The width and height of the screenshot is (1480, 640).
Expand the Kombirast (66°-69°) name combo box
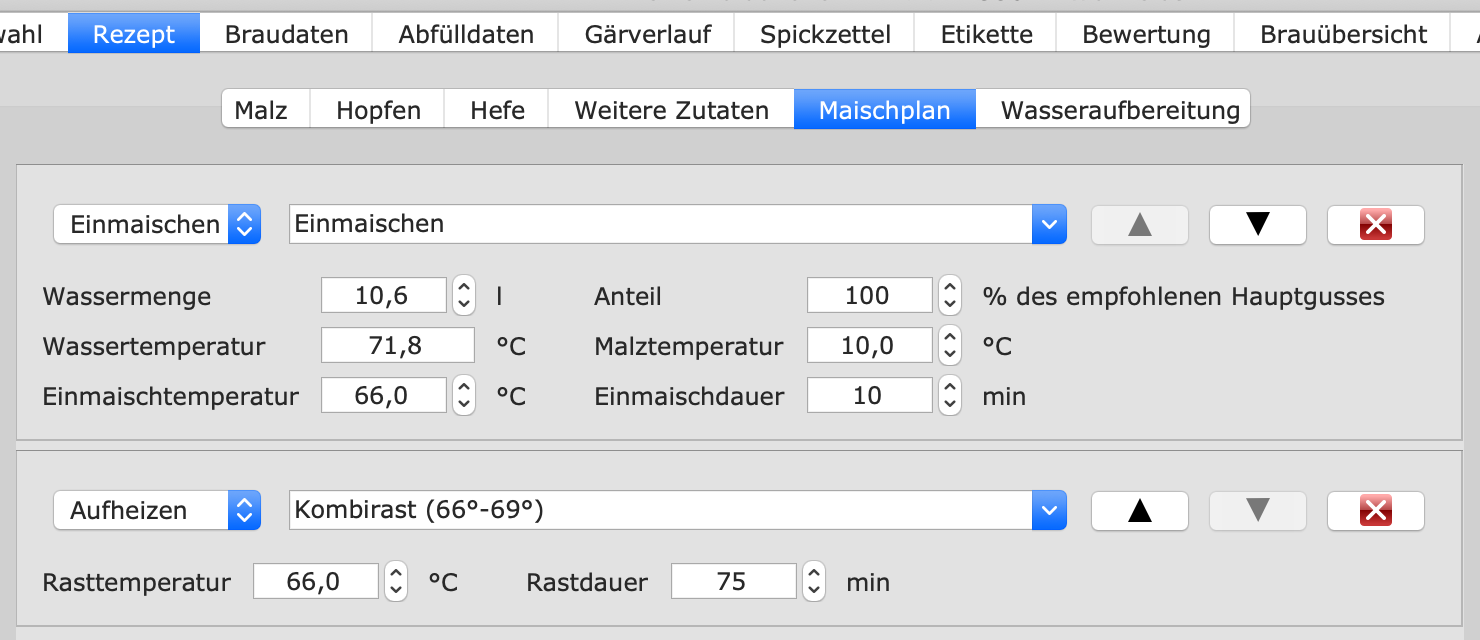point(1048,511)
